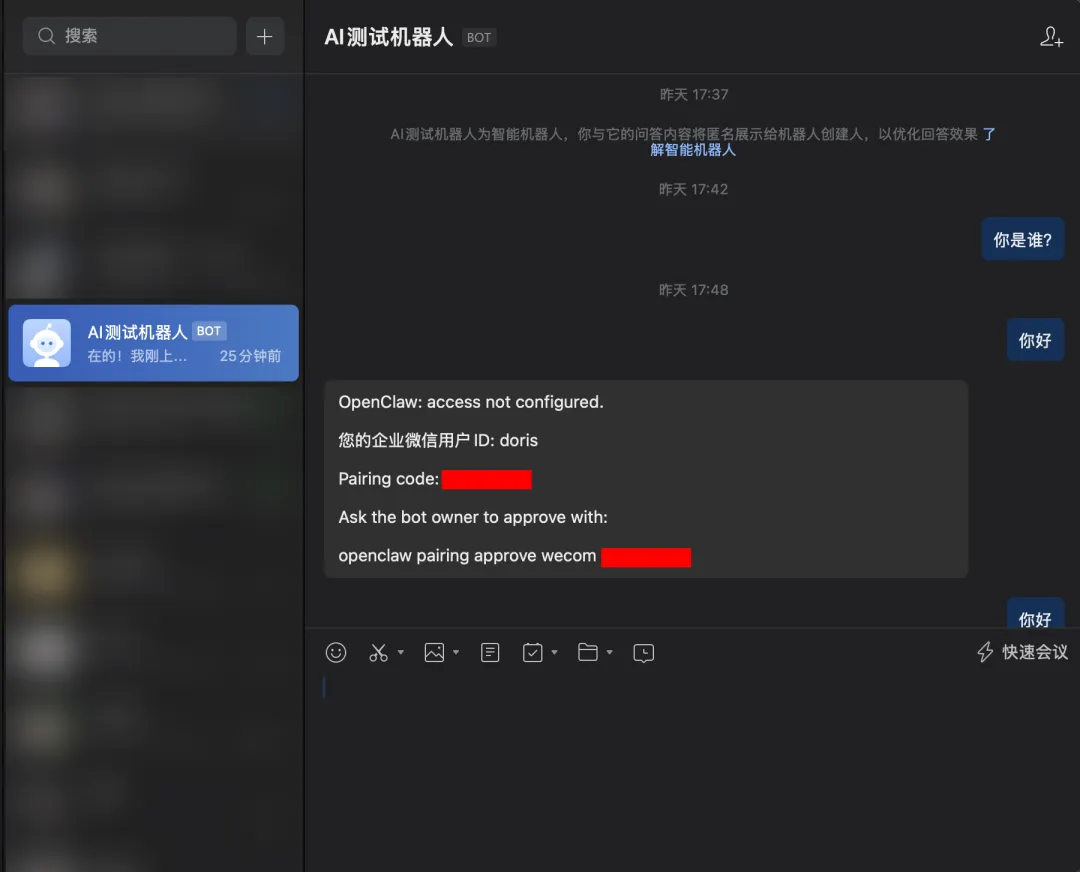Start a 快速会议 quick meeting
Viewport: 1080px width, 872px height.
click(x=1023, y=652)
